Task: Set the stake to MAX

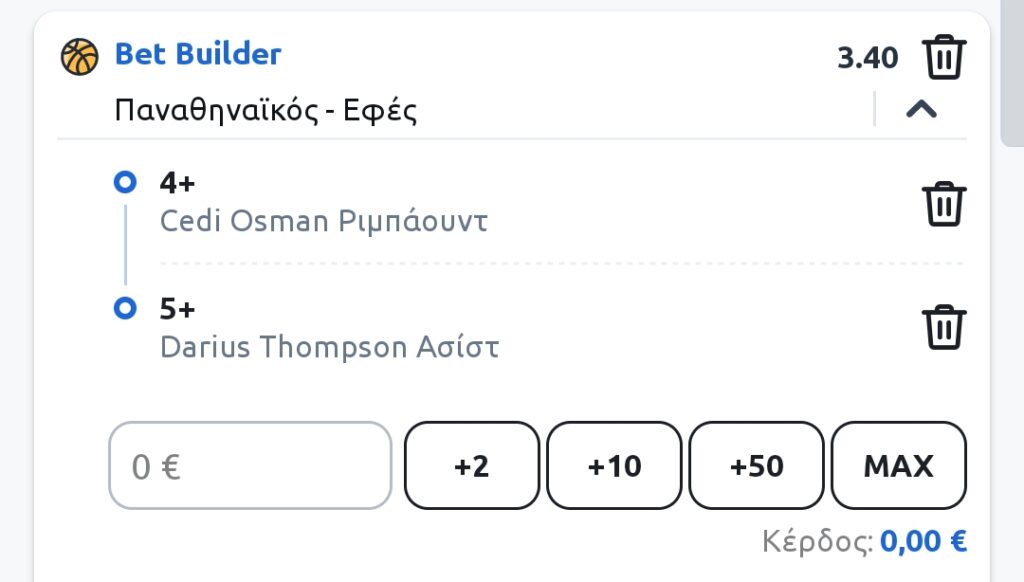Action: 899,466
